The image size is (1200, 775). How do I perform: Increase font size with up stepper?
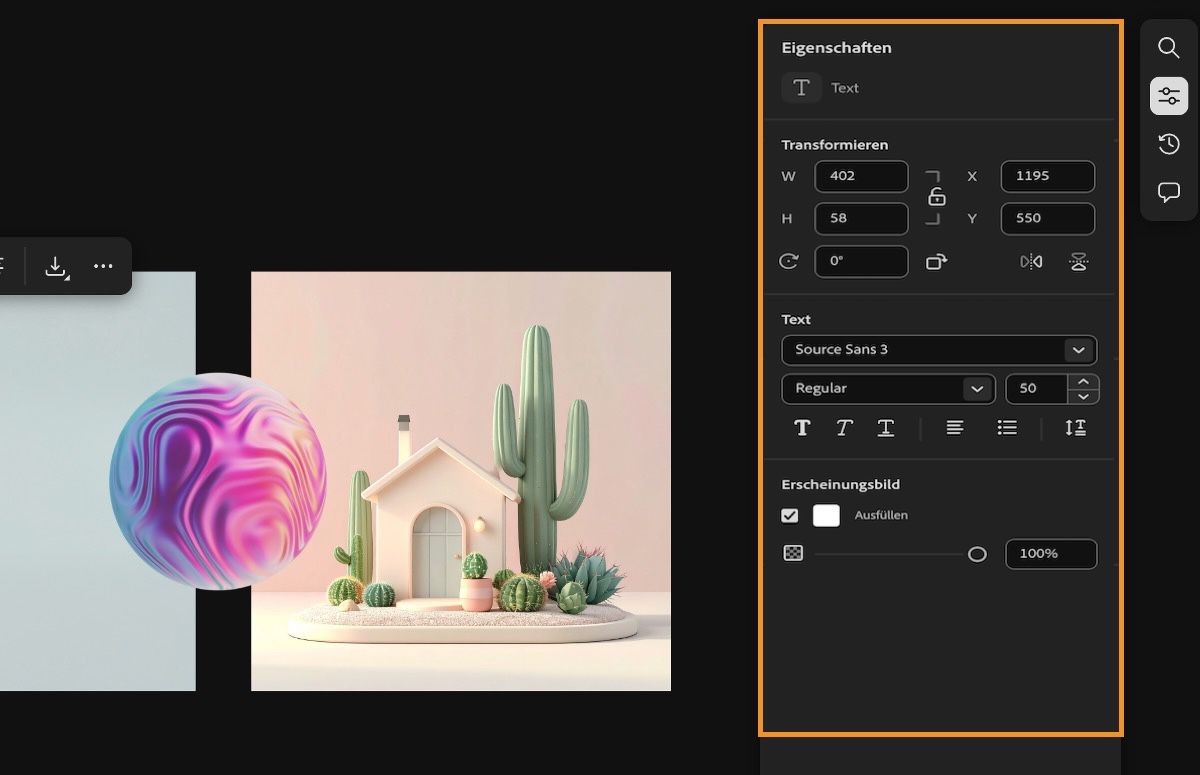click(x=1083, y=382)
